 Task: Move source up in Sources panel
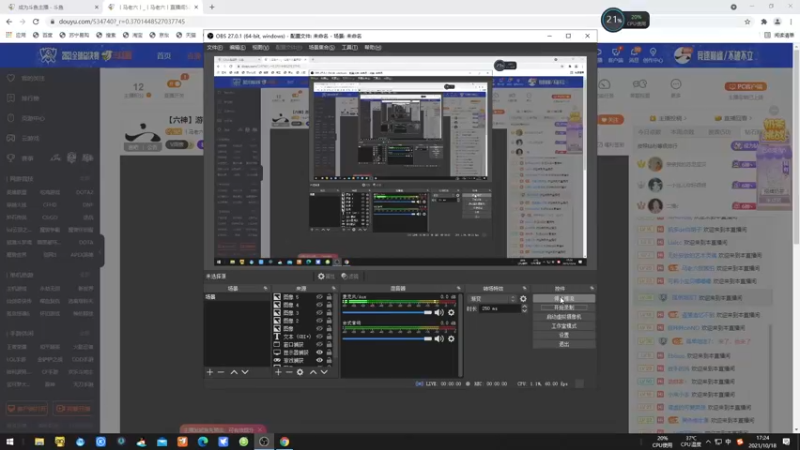(x=313, y=372)
